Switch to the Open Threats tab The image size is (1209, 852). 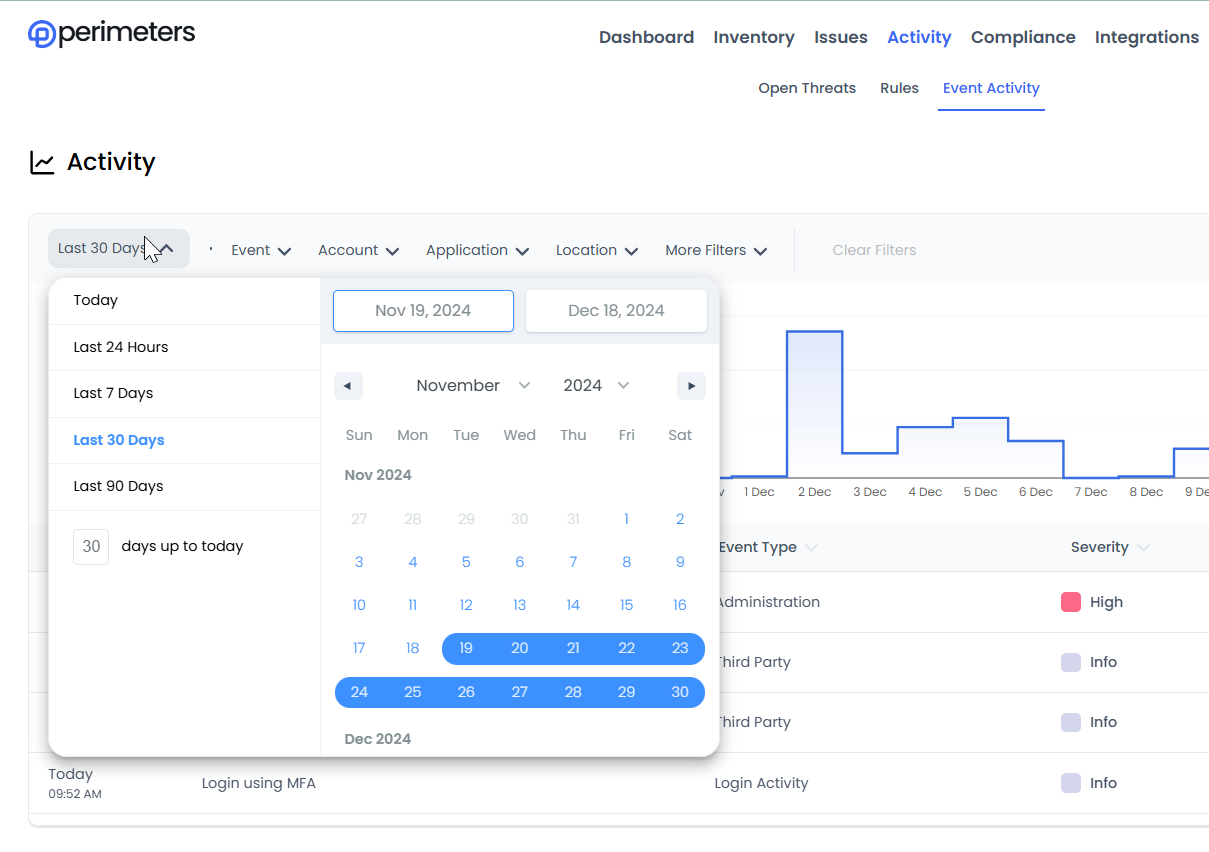(x=807, y=88)
